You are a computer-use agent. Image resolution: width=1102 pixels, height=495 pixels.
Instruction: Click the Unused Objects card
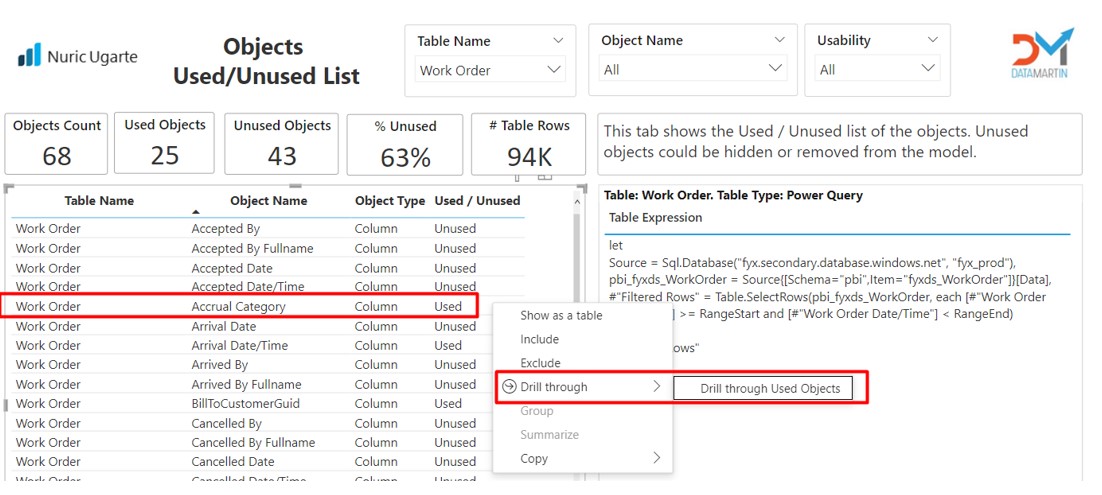click(282, 144)
